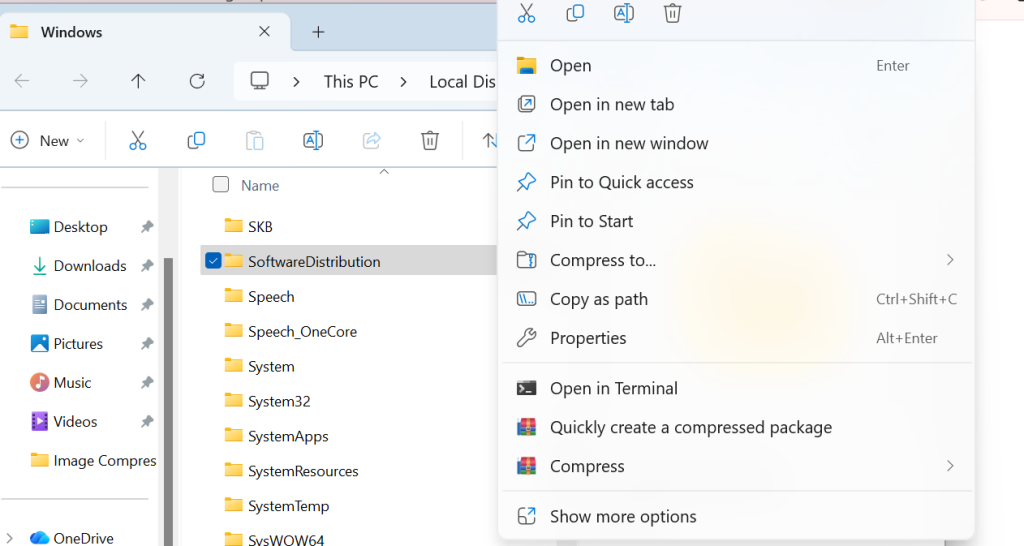Click the Delete trash icon in context menu

[673, 13]
